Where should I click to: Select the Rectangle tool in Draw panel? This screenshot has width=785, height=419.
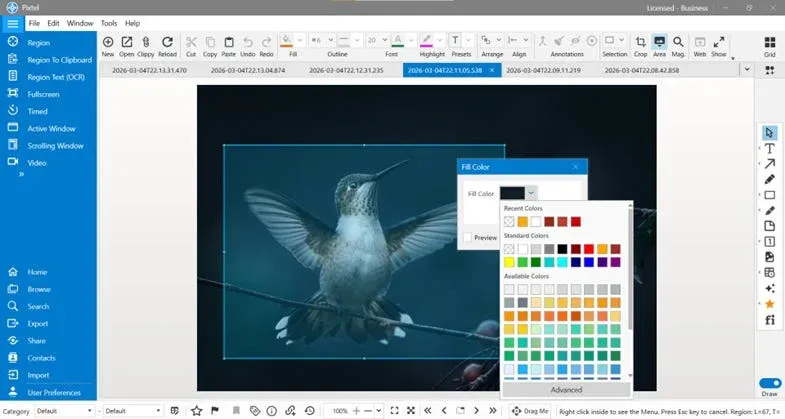pyautogui.click(x=769, y=195)
